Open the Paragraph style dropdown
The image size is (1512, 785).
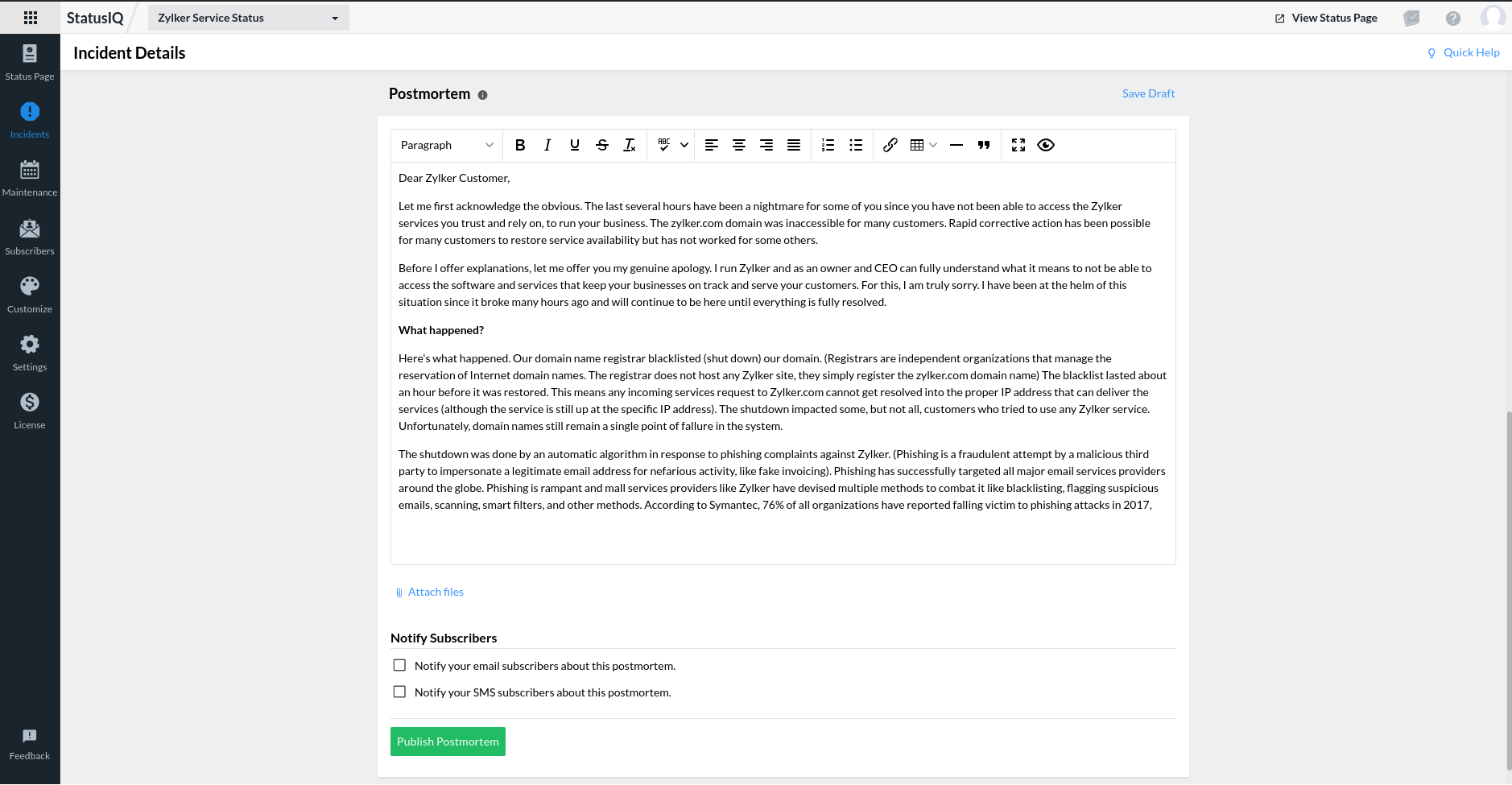coord(447,145)
